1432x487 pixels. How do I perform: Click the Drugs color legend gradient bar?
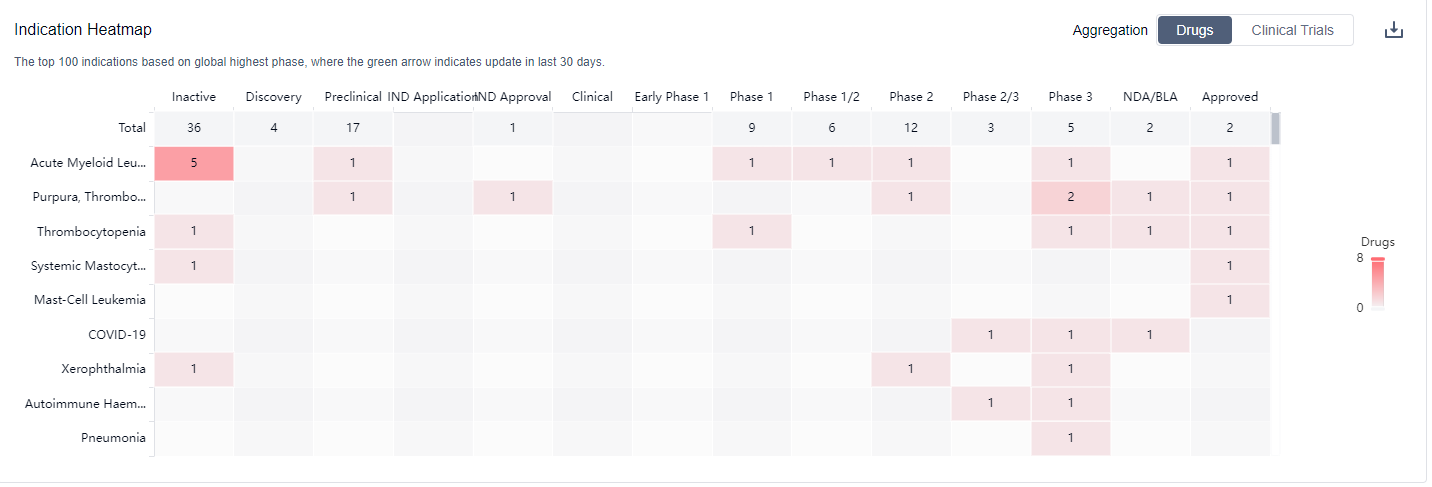coord(1377,284)
